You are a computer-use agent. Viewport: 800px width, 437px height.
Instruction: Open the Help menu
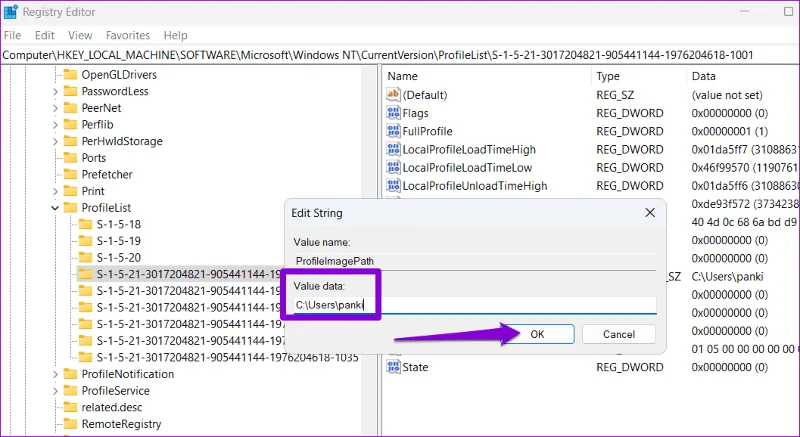(176, 35)
